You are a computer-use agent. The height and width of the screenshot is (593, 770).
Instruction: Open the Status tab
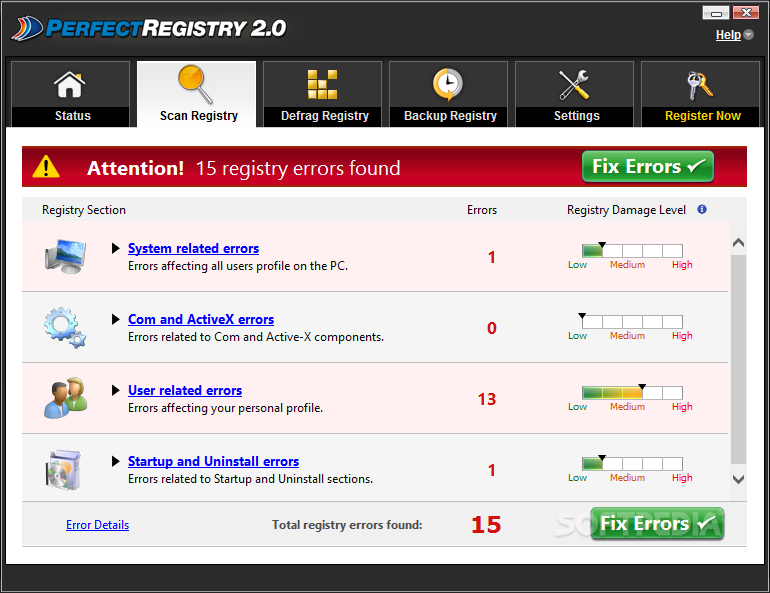pos(70,94)
